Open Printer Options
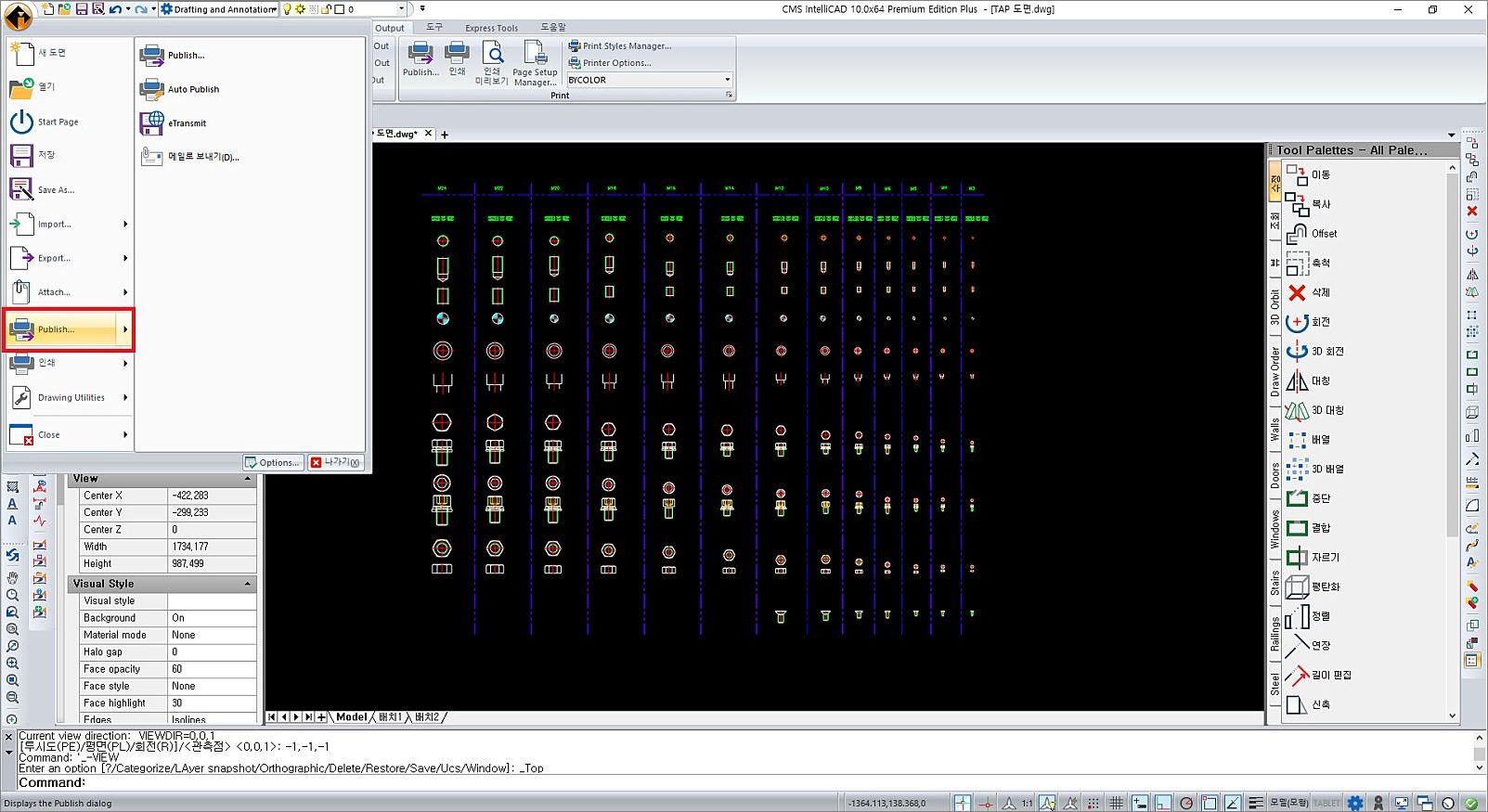The height and width of the screenshot is (812, 1488). 610,63
